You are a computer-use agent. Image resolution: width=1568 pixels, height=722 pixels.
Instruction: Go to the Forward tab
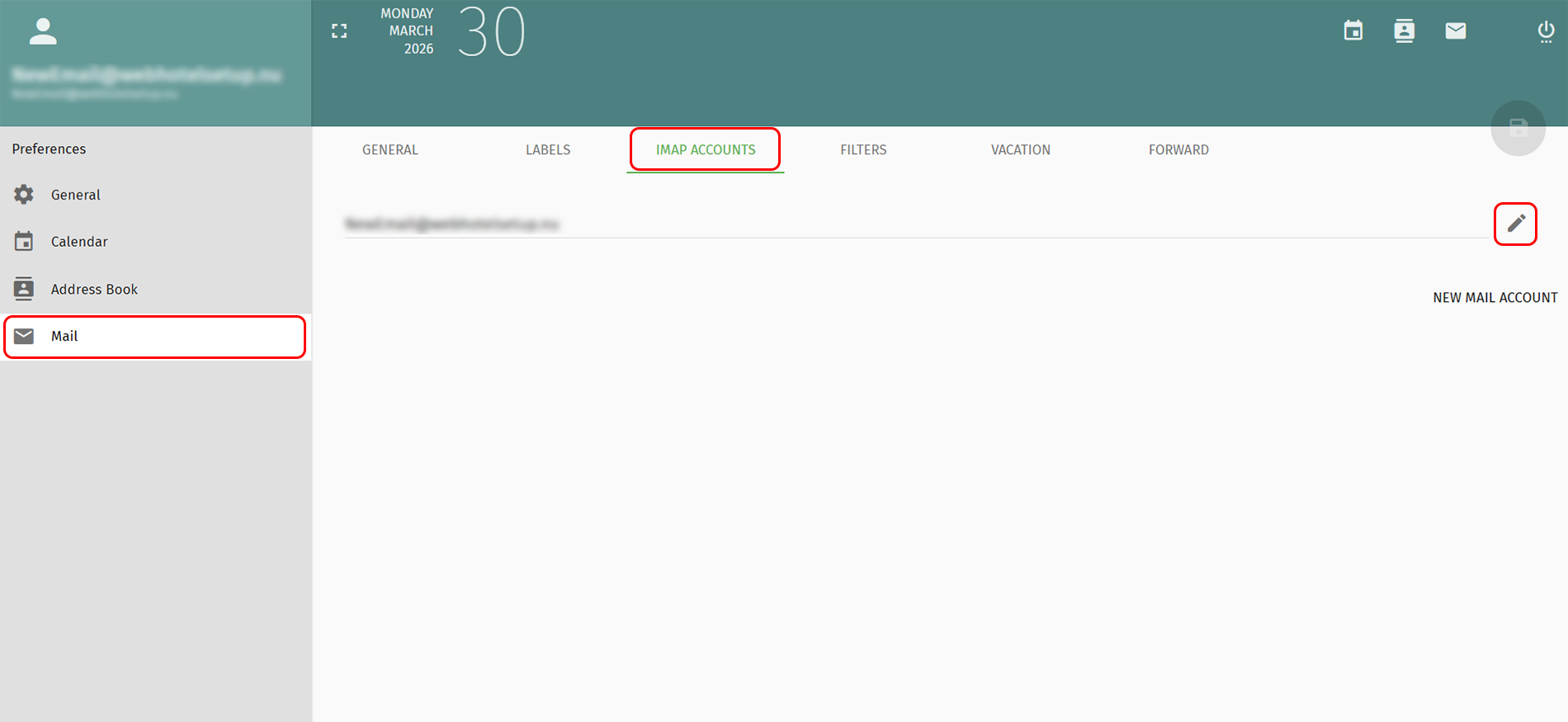tap(1178, 150)
